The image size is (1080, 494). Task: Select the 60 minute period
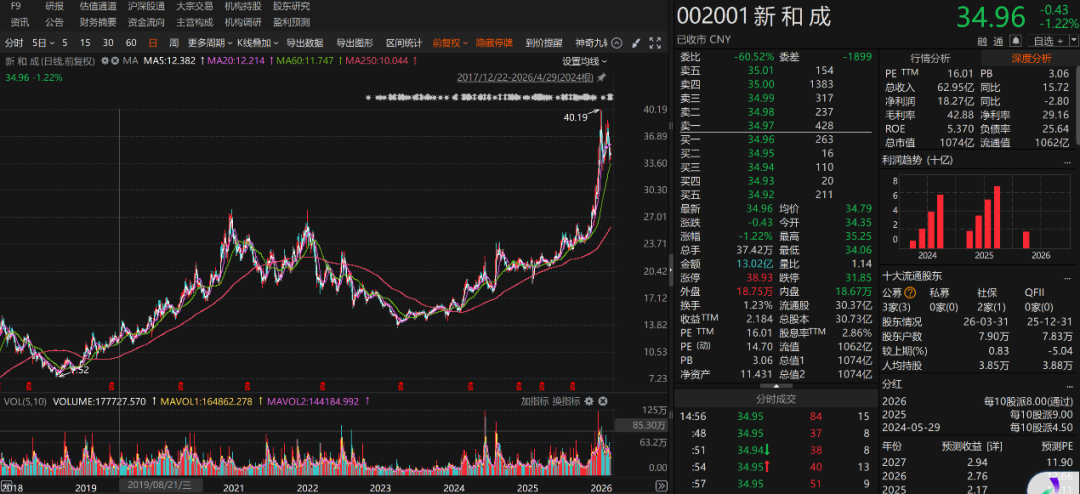[131, 43]
